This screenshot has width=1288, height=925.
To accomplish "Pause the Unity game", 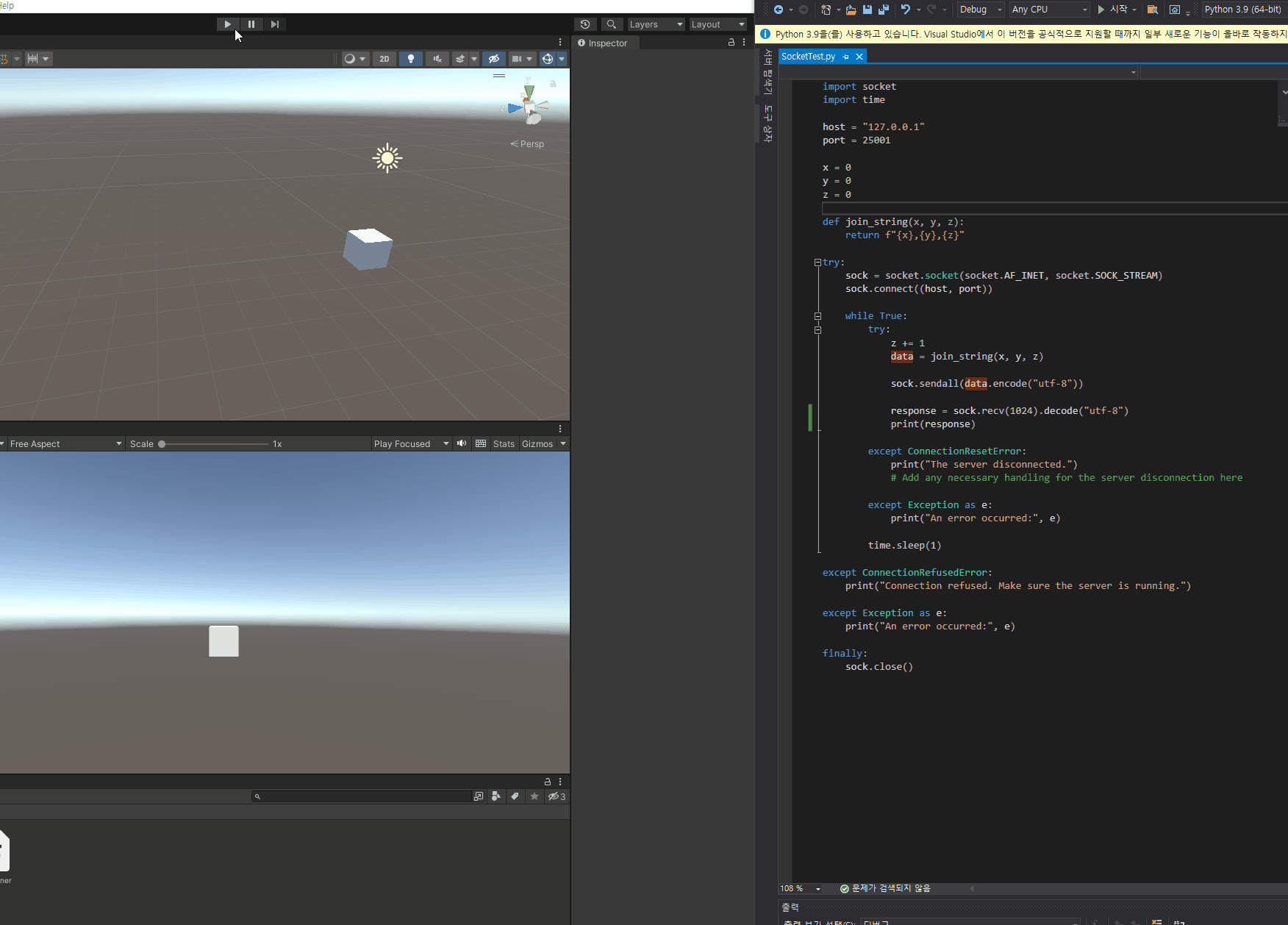I will click(x=251, y=24).
